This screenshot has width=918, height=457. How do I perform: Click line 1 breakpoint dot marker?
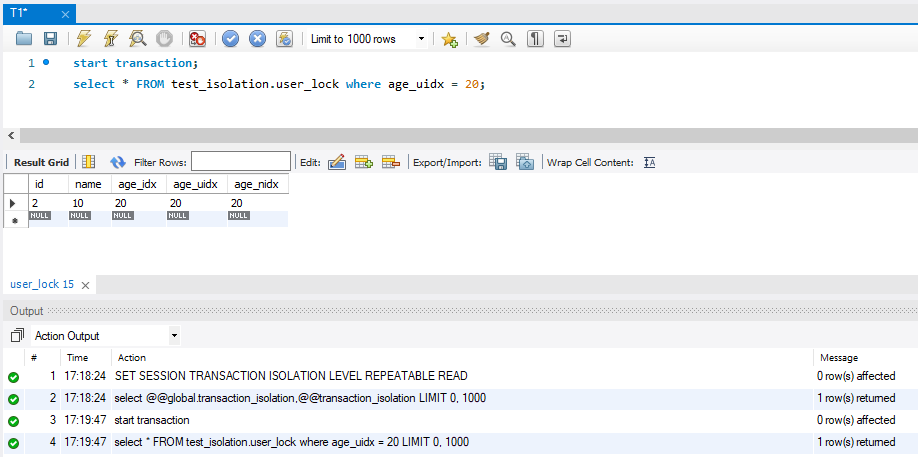[x=46, y=62]
